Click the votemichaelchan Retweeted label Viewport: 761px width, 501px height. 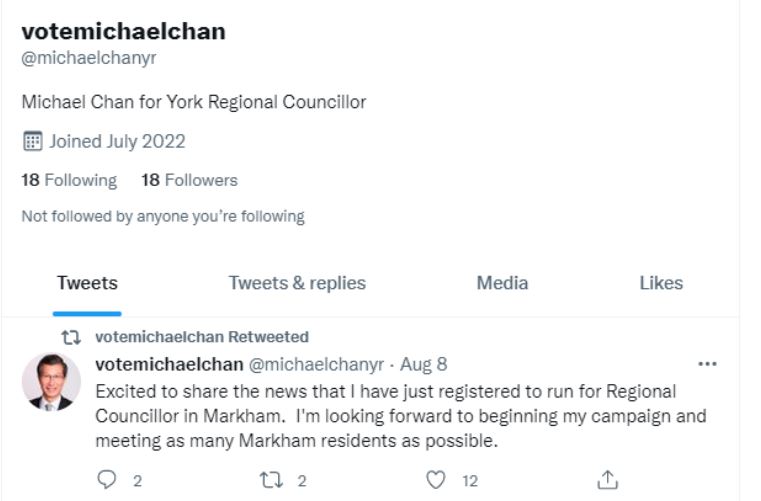coord(202,337)
